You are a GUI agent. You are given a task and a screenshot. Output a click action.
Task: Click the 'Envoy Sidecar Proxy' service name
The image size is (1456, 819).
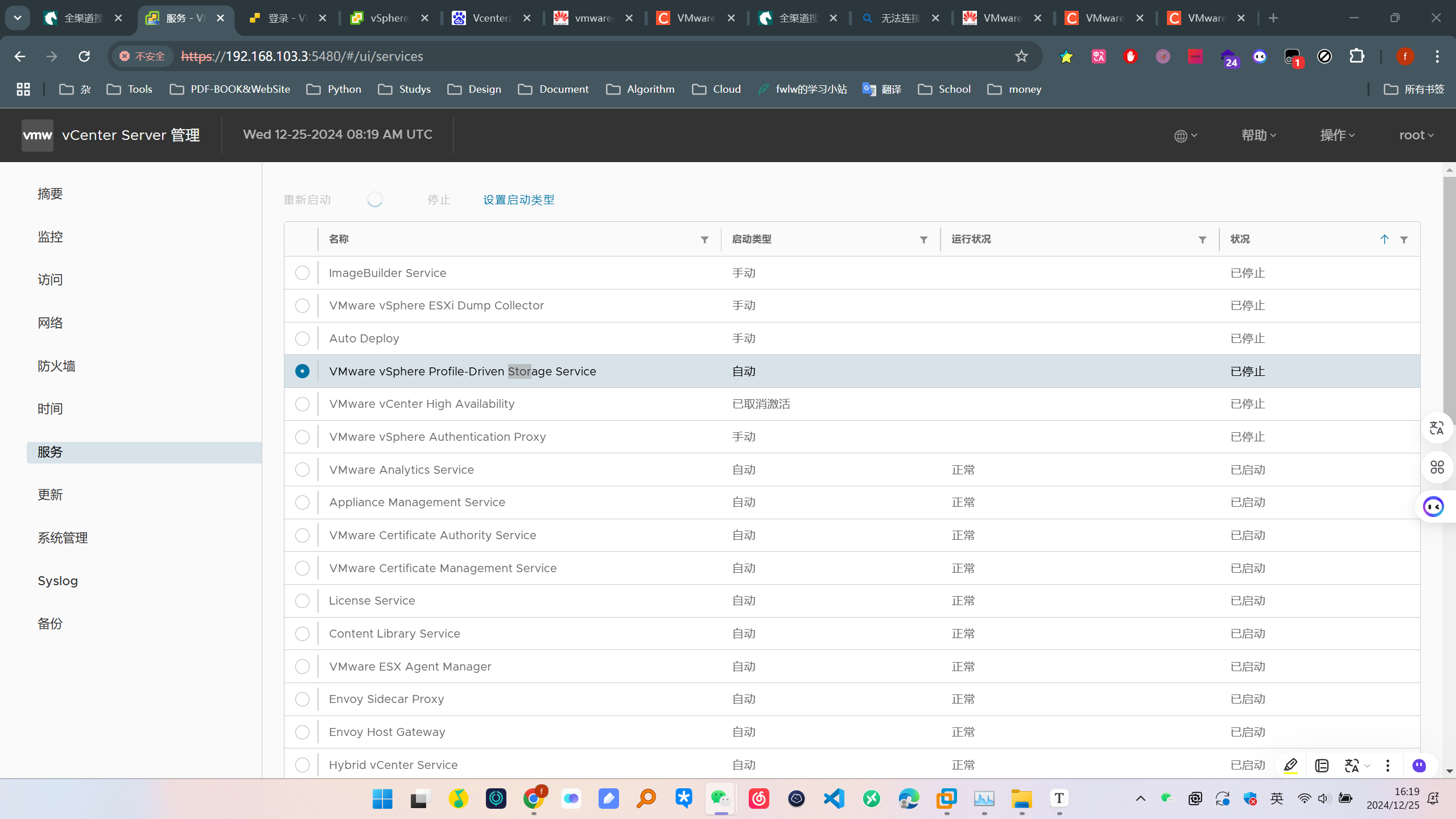click(x=386, y=699)
